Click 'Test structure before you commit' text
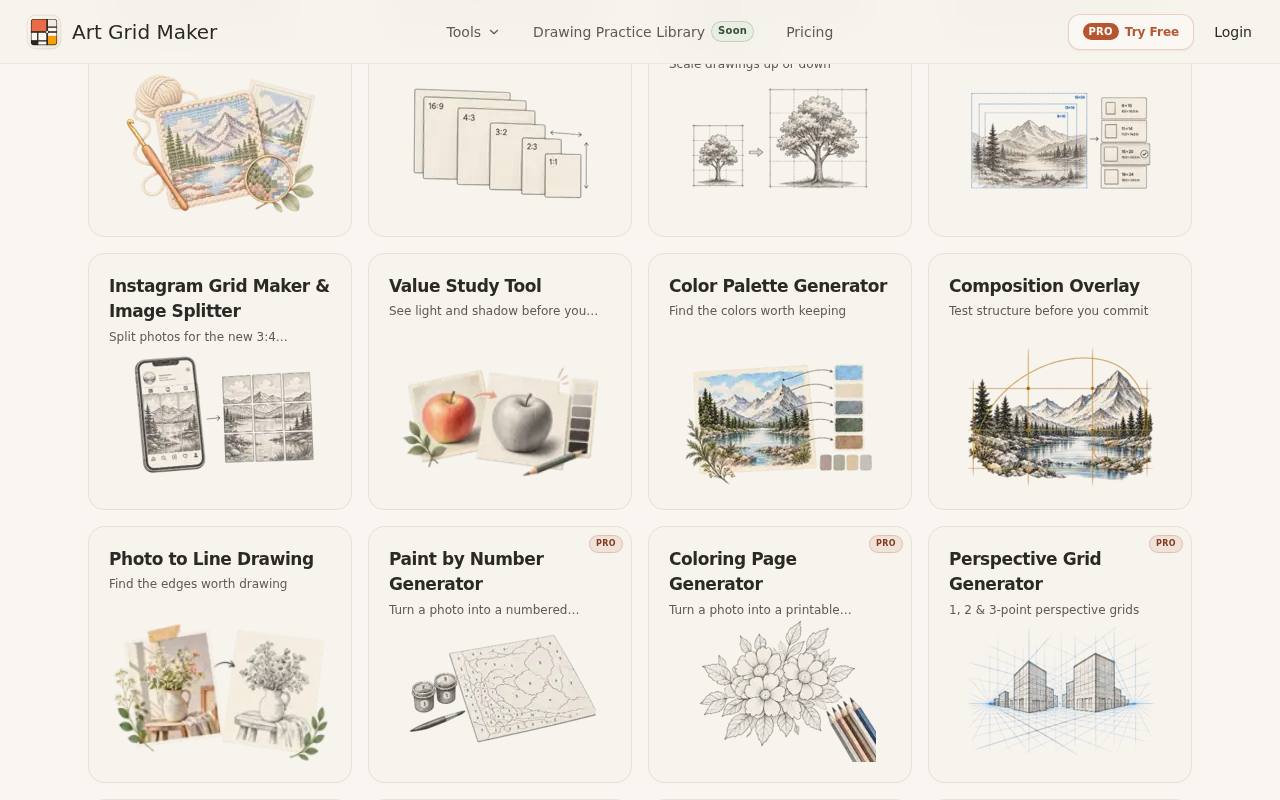The height and width of the screenshot is (800, 1280). pyautogui.click(x=1048, y=311)
